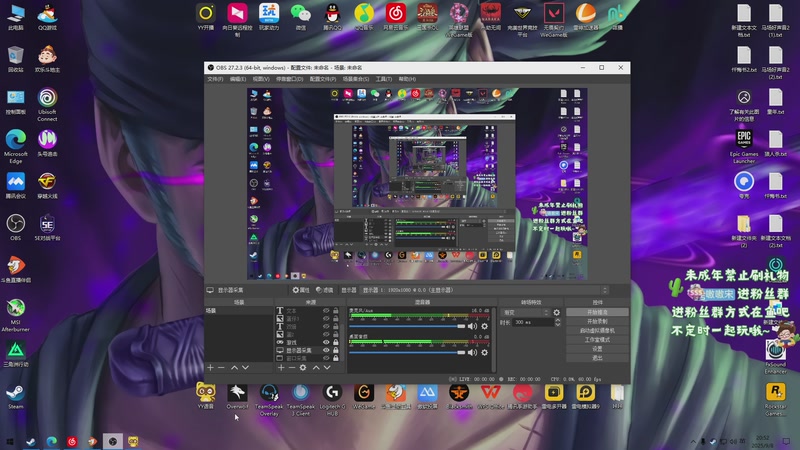This screenshot has height=450, width=800.
Task: Open source properties gear in sources panel
Action: [303, 367]
